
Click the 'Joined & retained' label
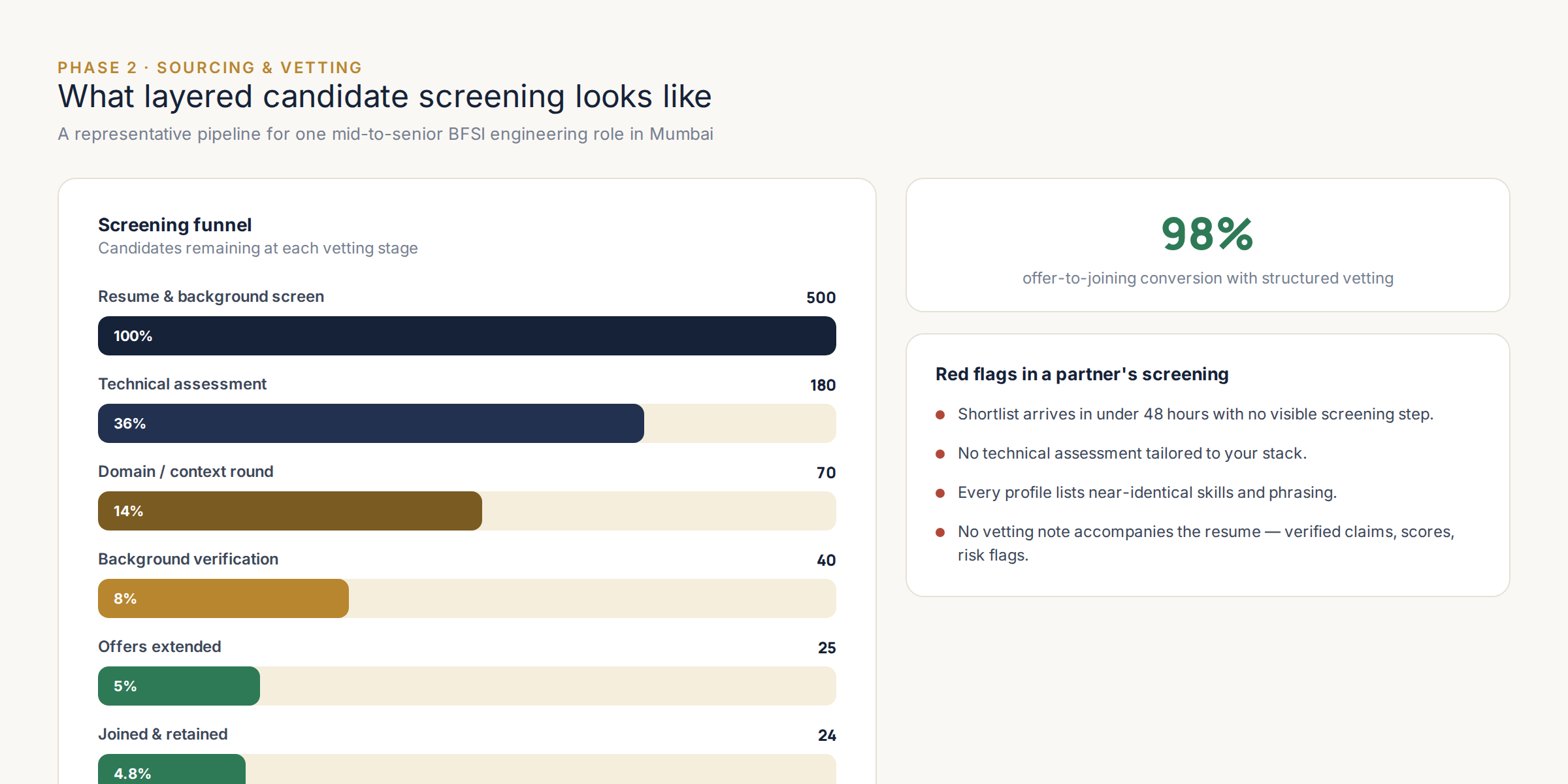click(x=163, y=734)
